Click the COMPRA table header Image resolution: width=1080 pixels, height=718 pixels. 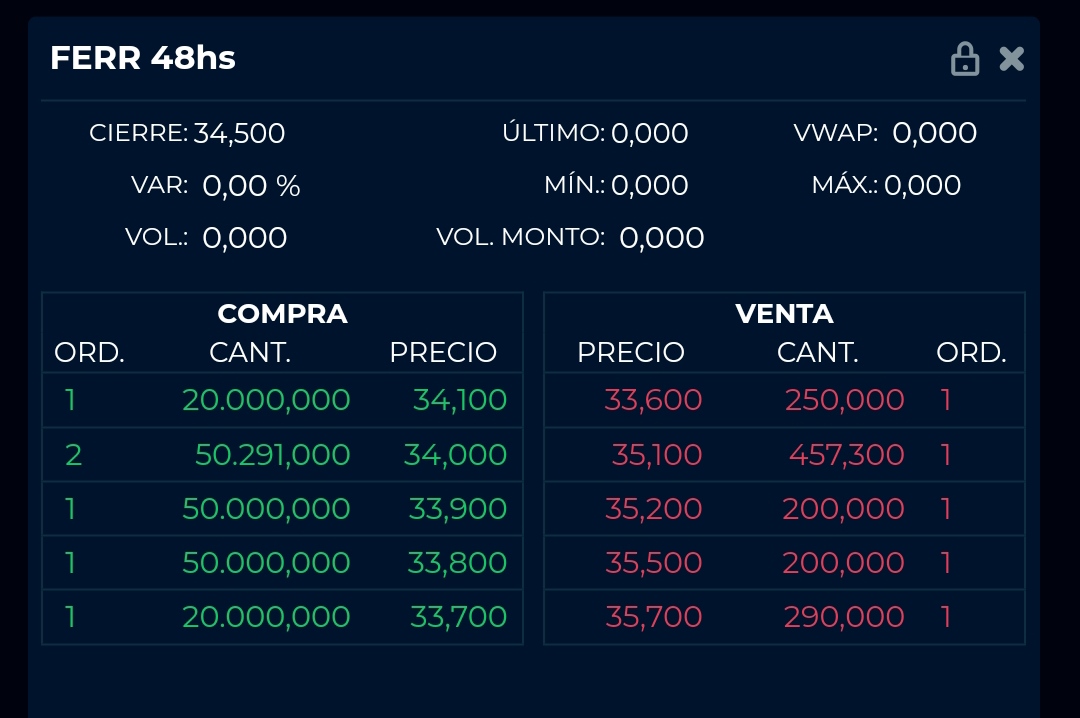tap(282, 314)
